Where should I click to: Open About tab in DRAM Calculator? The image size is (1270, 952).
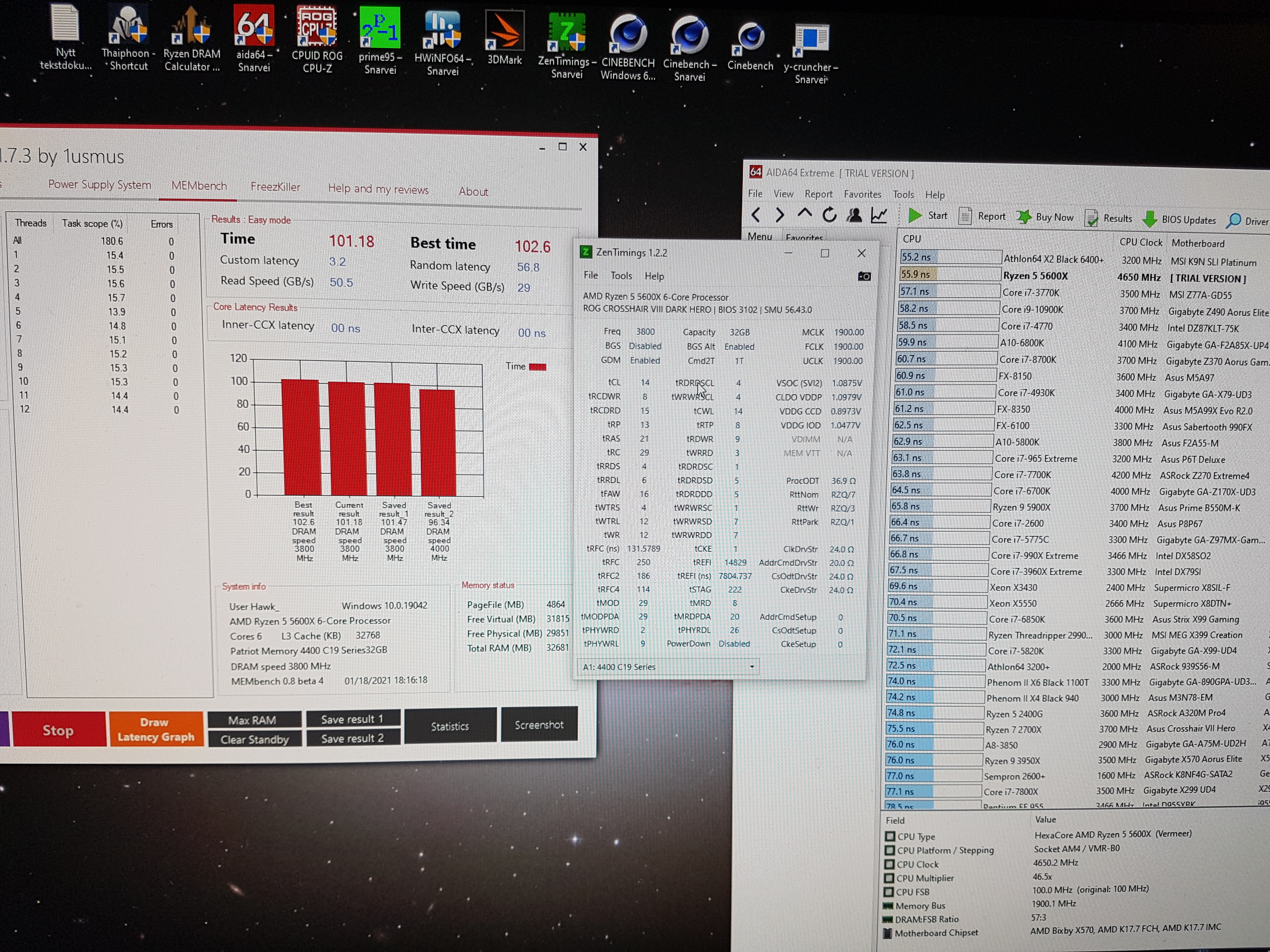click(x=474, y=192)
